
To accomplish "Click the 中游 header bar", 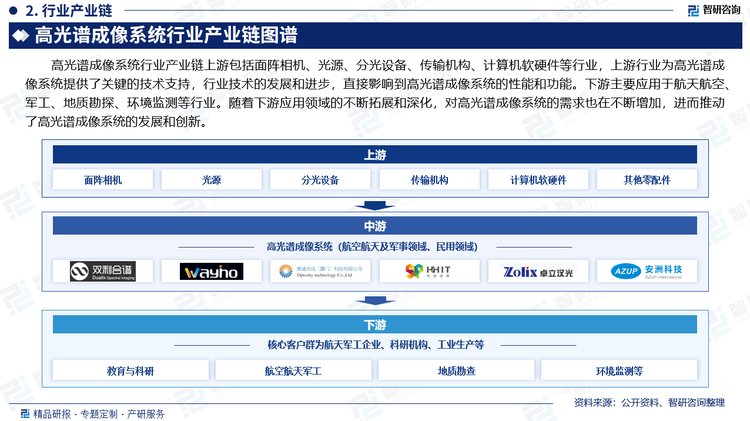I will [375, 225].
